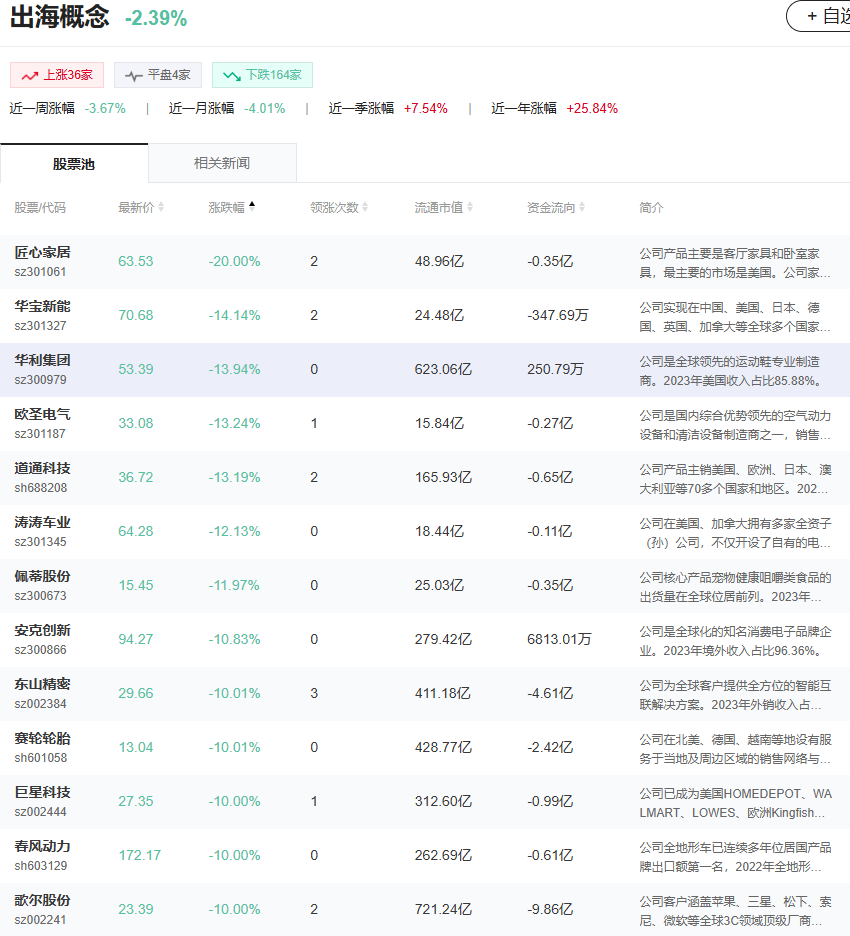Open the 相关新闻 tab
The width and height of the screenshot is (850, 936).
(x=222, y=163)
